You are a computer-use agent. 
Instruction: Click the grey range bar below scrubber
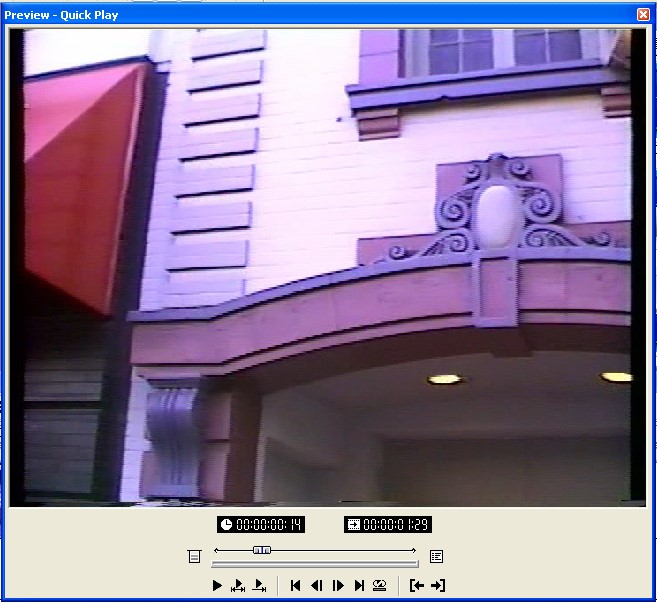(315, 564)
